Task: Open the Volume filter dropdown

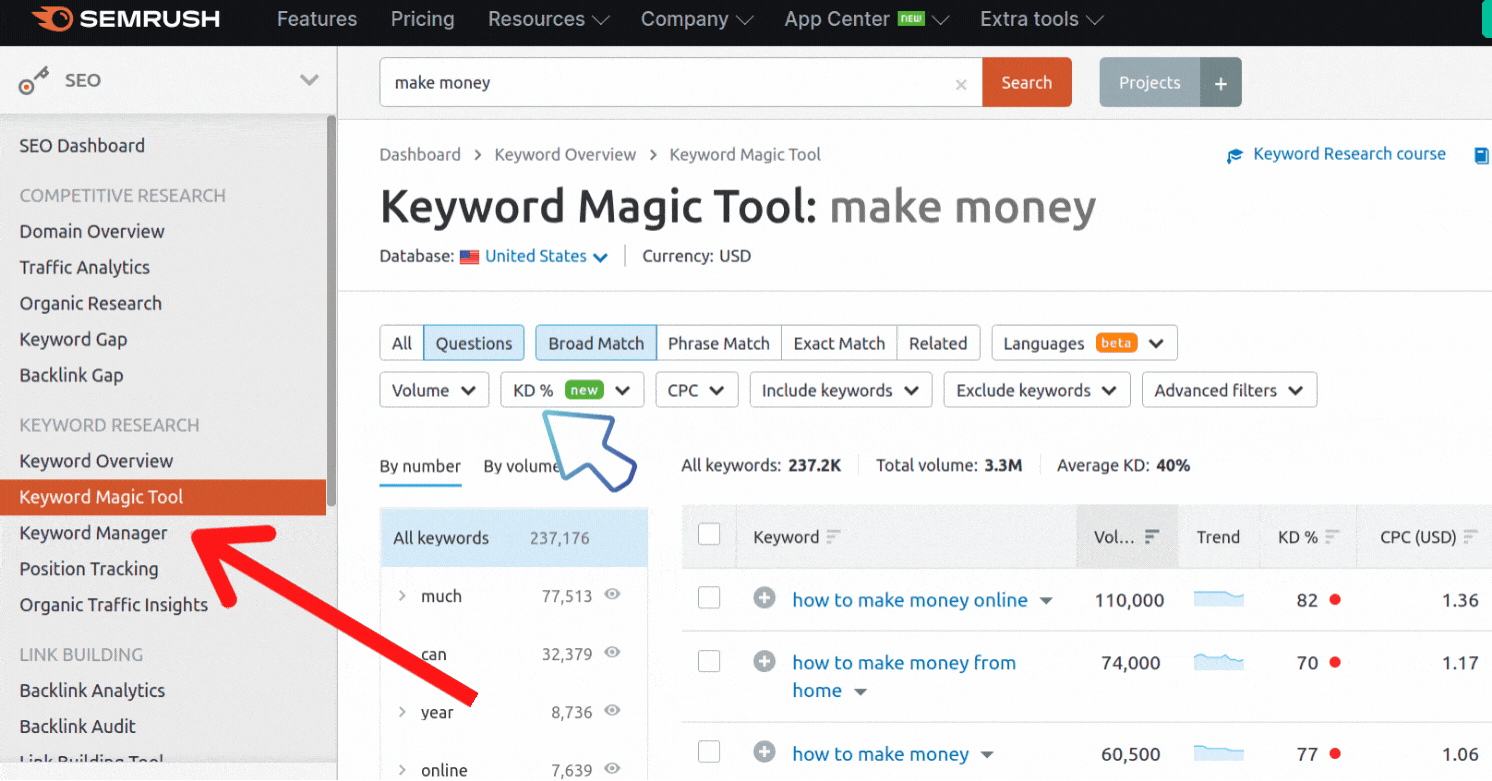Action: point(434,390)
